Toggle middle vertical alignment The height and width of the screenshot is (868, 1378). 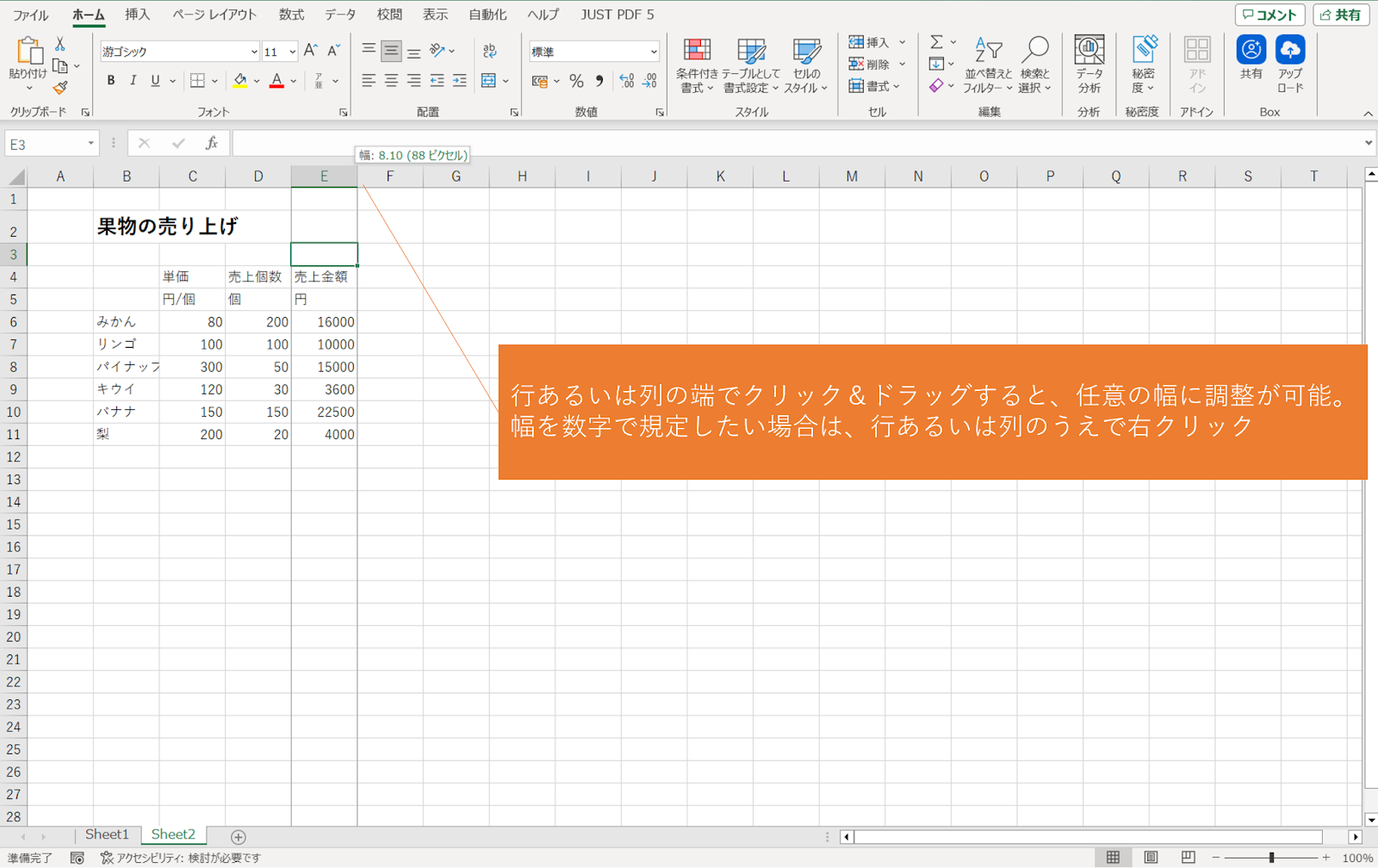click(x=391, y=51)
